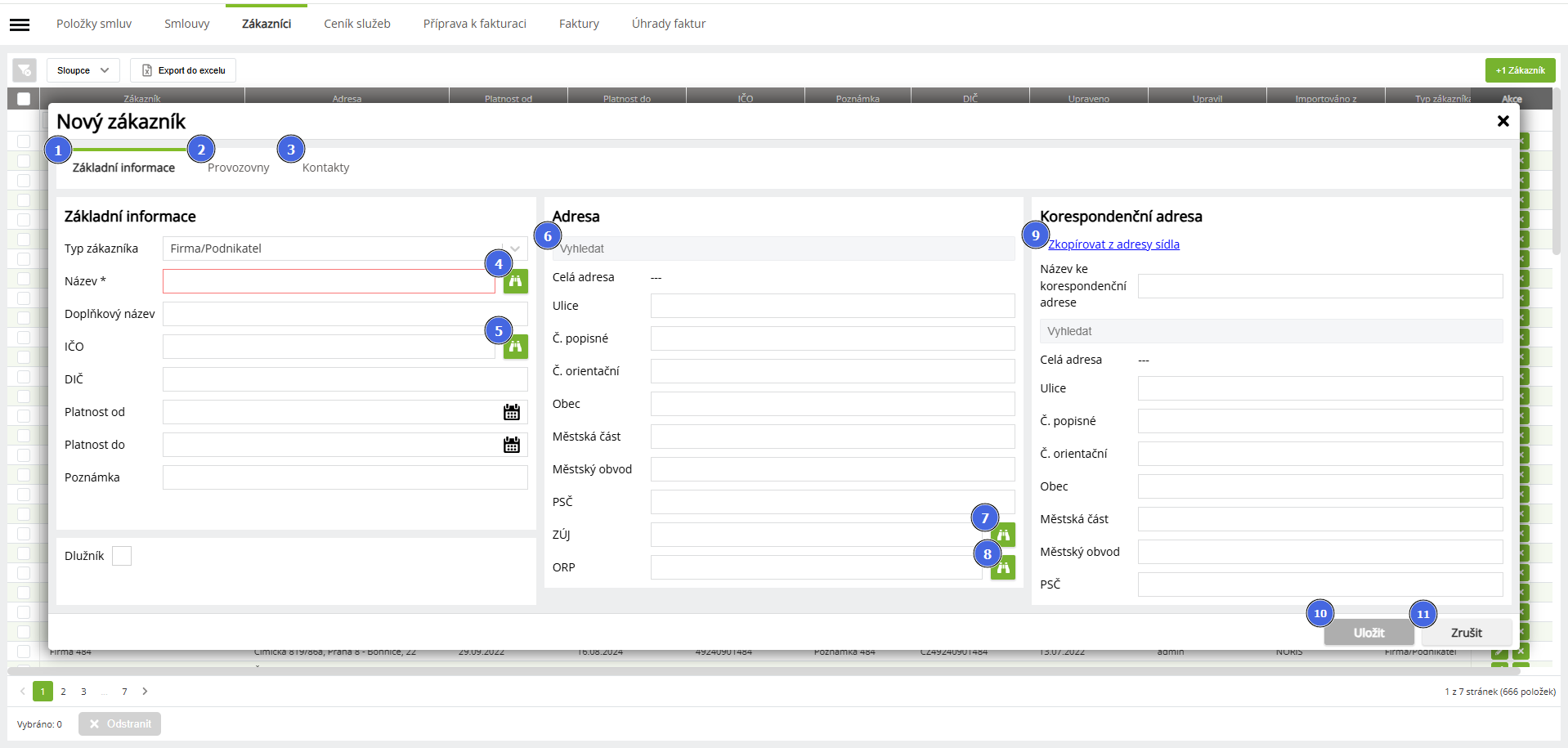Open the calendar picker for Platnost do
The image size is (1568, 748).
tap(512, 445)
